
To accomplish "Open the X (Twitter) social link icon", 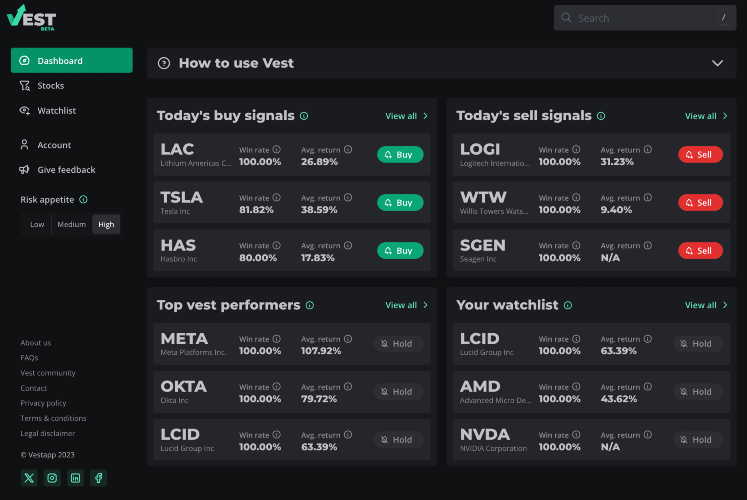I will coord(29,478).
